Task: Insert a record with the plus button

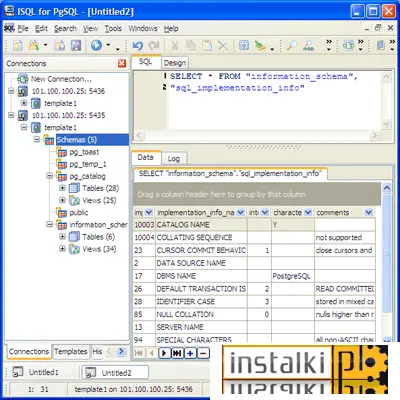Action: [190, 353]
